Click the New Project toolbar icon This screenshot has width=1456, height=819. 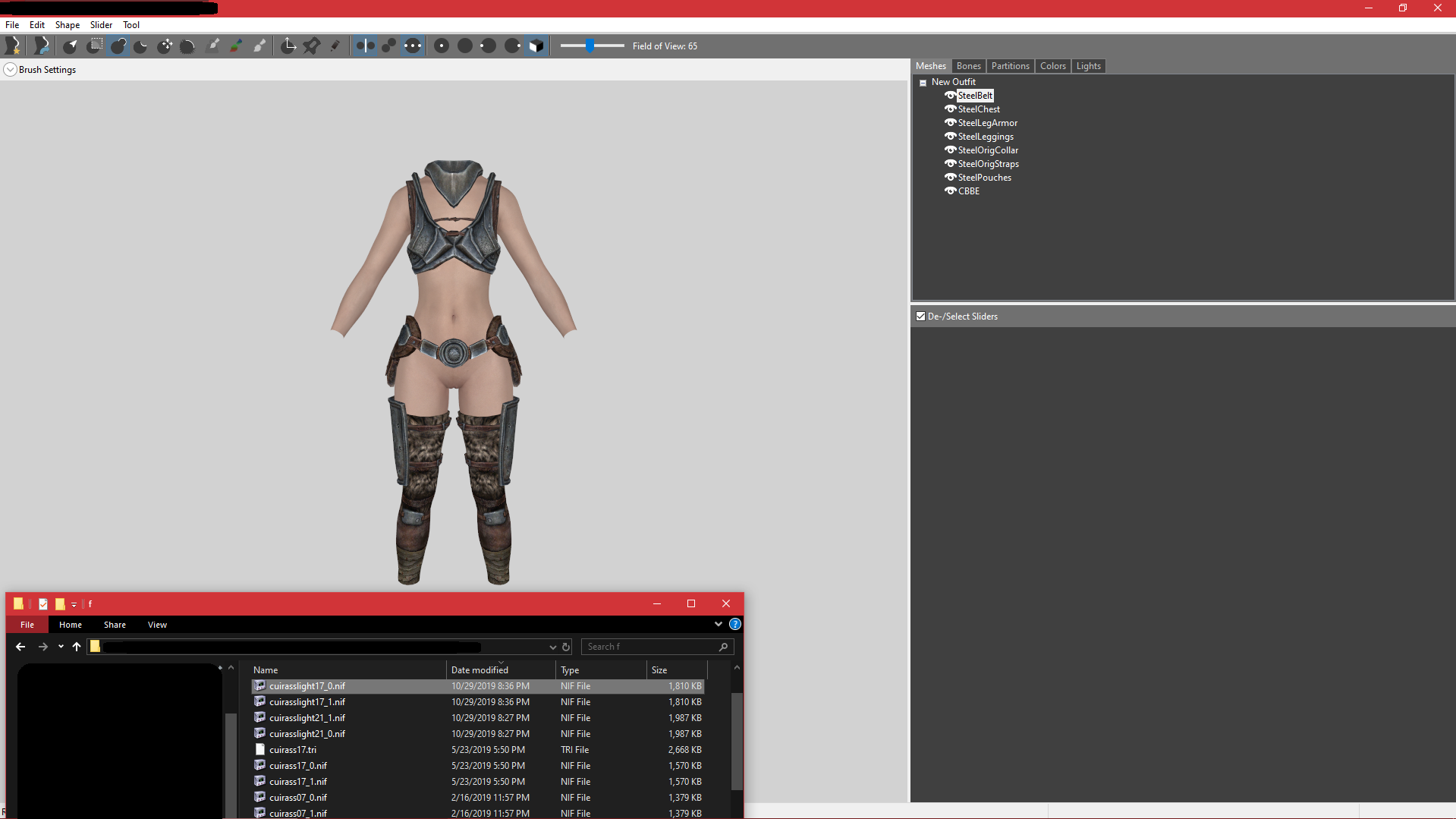click(x=13, y=46)
